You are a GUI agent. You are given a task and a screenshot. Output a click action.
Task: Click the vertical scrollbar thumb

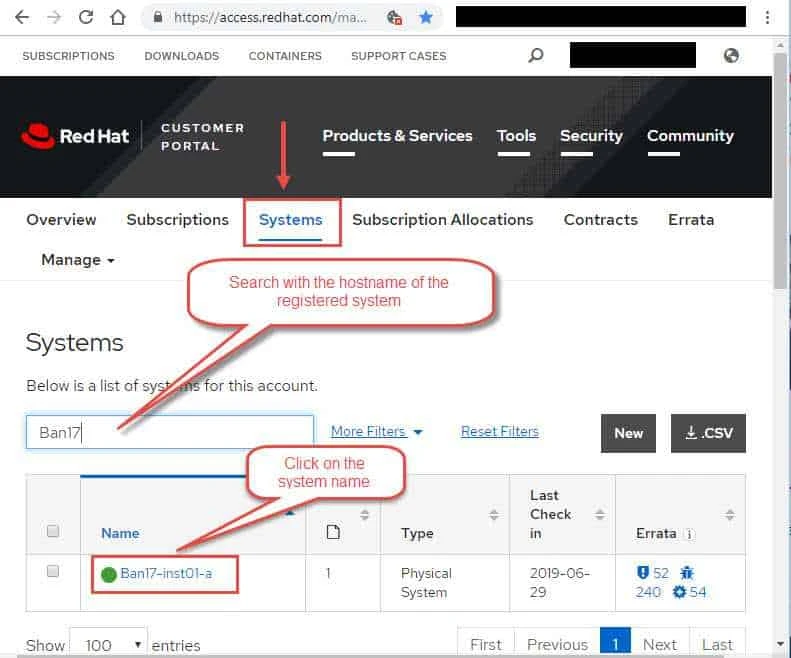(781, 169)
